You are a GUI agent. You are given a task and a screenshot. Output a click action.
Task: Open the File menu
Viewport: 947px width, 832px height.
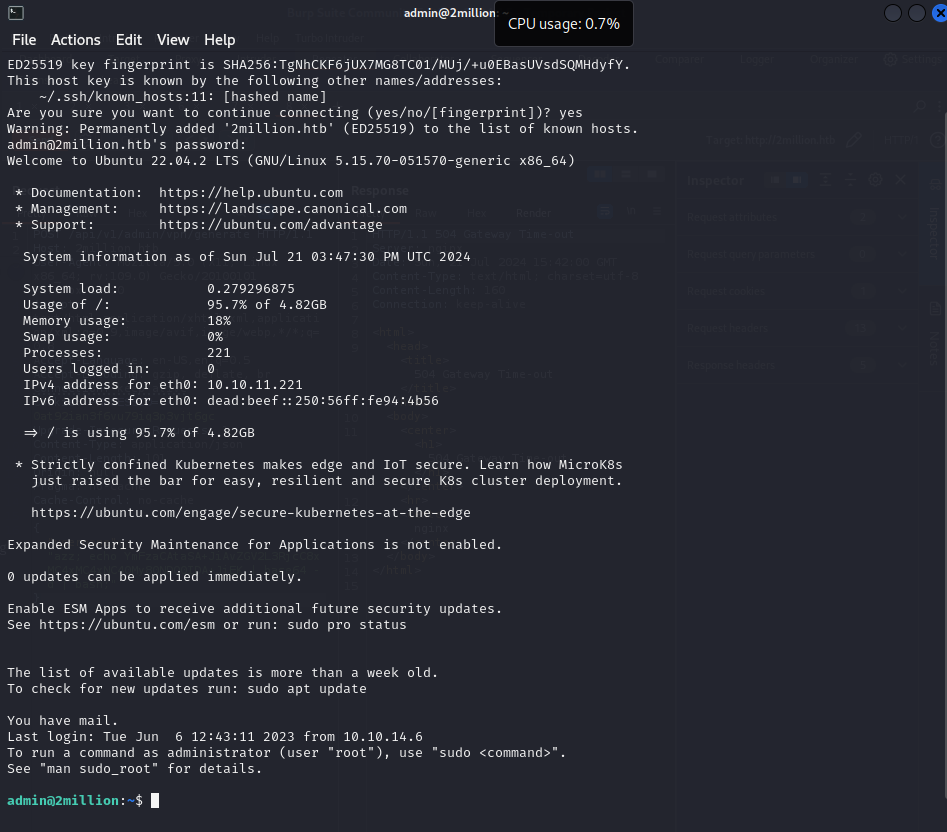tap(24, 40)
